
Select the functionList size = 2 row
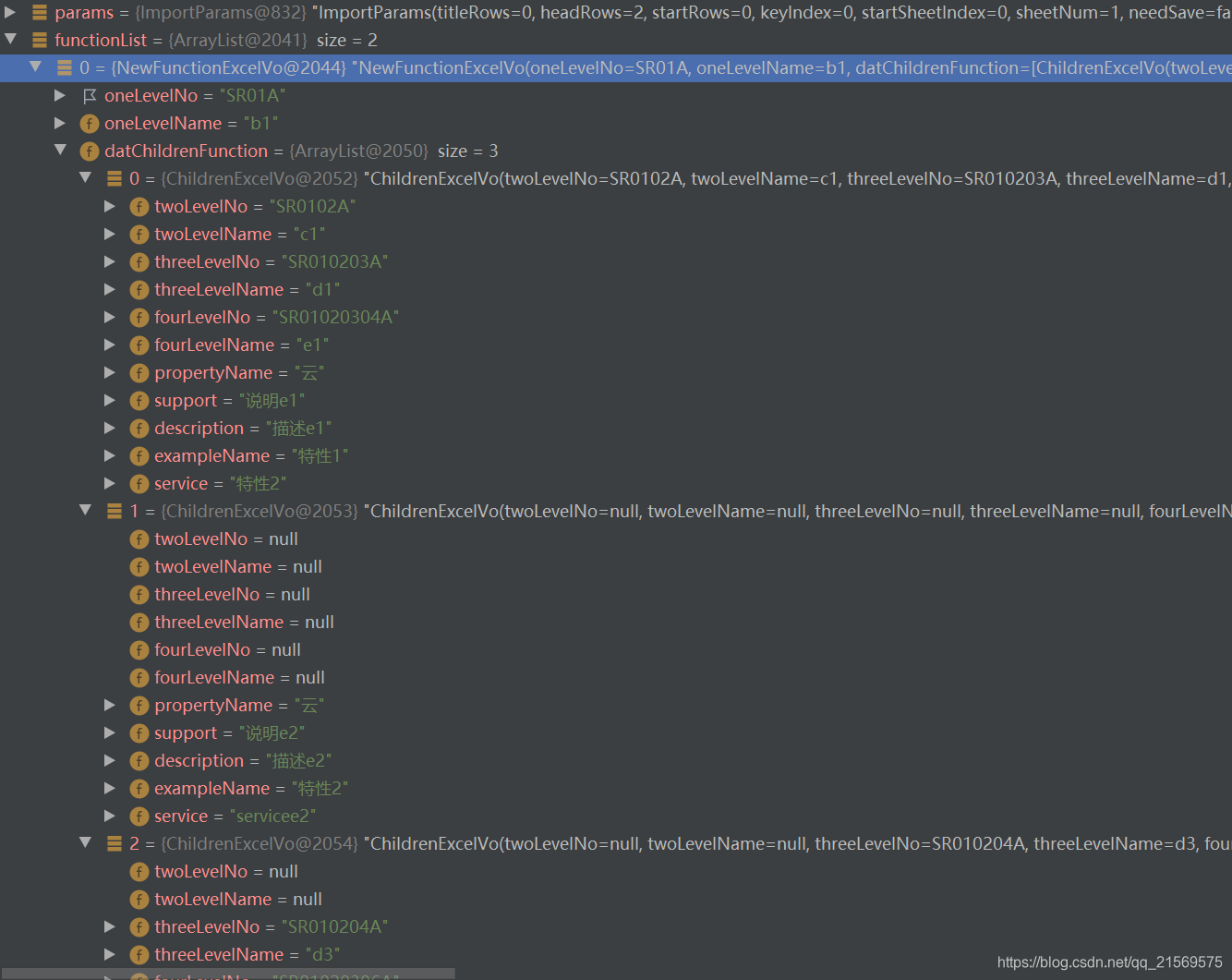[x=616, y=41]
